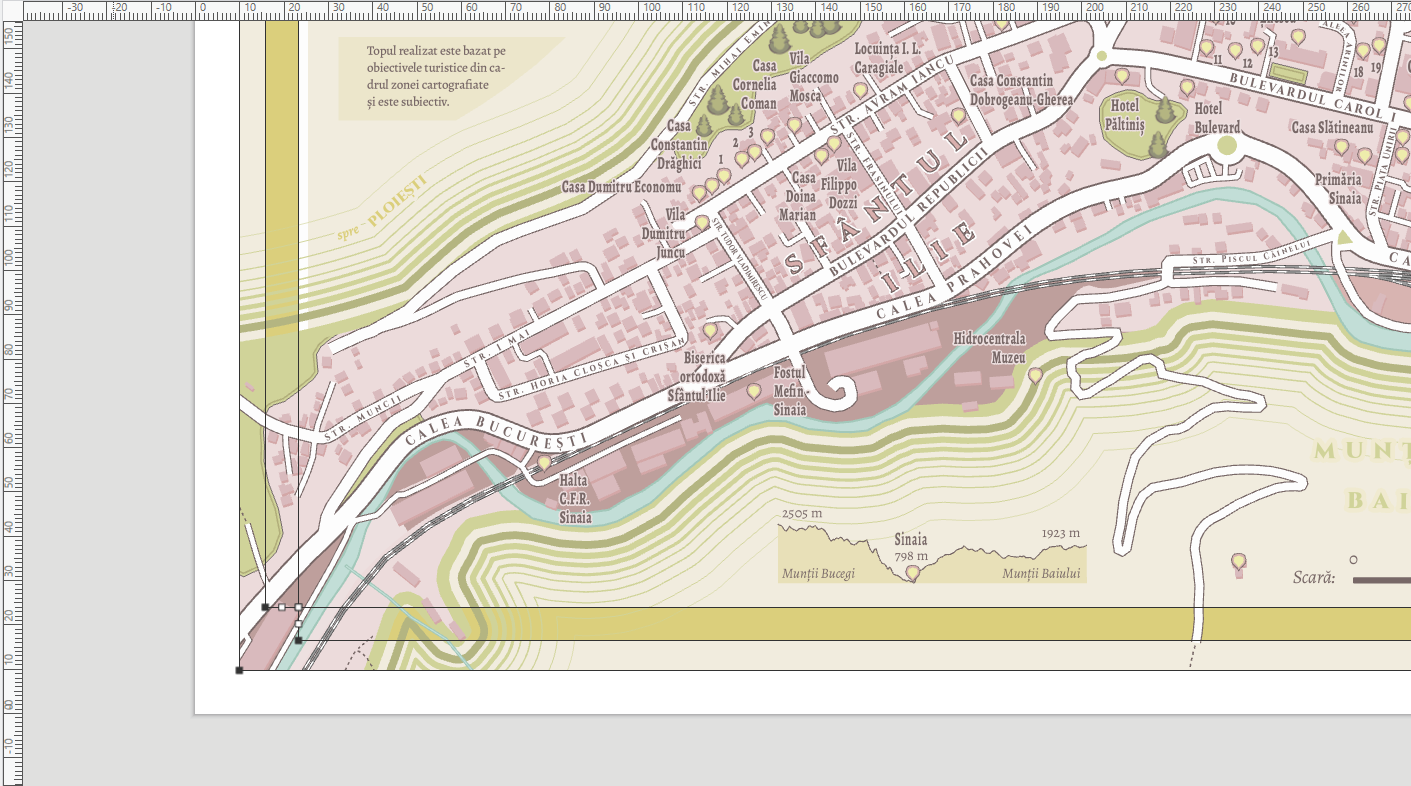Click the pin under Sinaia 798 m

912,573
